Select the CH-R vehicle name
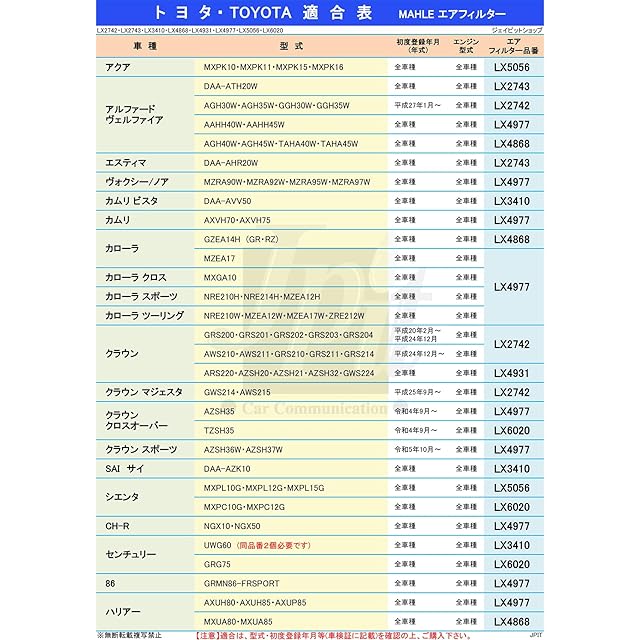 point(117,526)
